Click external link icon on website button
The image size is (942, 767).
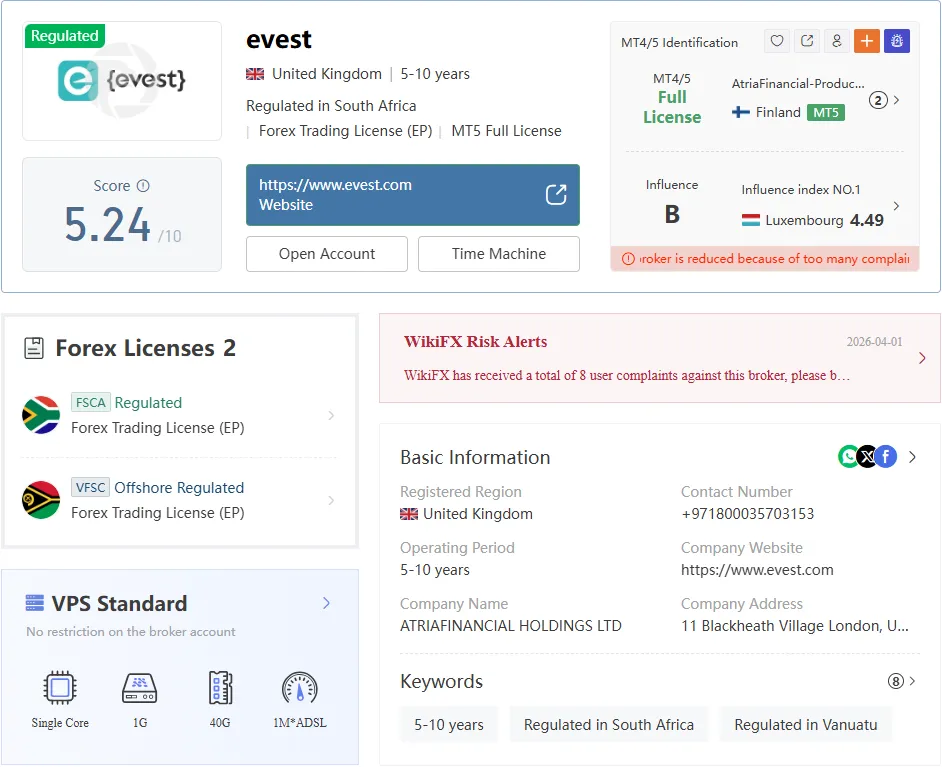click(x=556, y=195)
